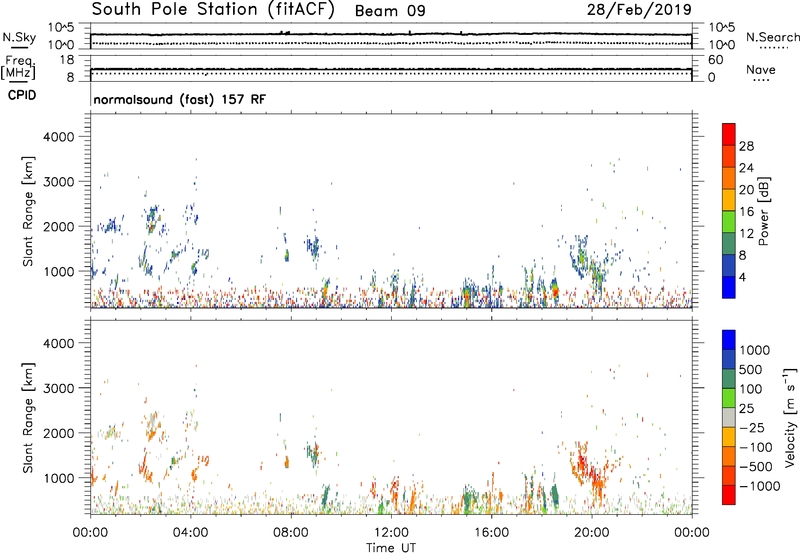Click the 'Velocity [m s-1]' color bar label
Viewport: 800px width, 554px height.
790,417
